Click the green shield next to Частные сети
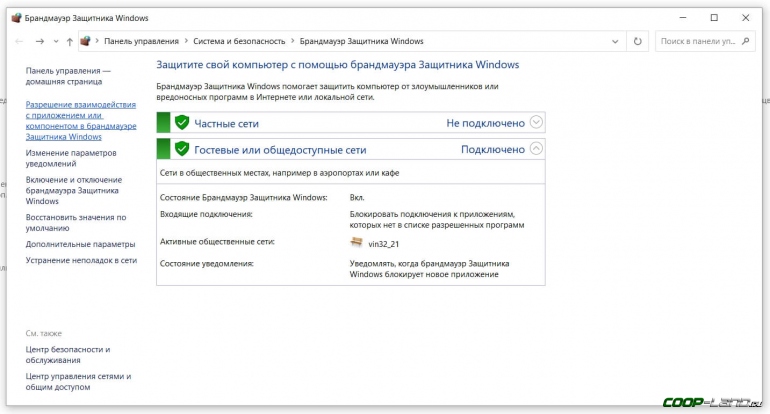The width and height of the screenshot is (770, 414). coord(182,122)
